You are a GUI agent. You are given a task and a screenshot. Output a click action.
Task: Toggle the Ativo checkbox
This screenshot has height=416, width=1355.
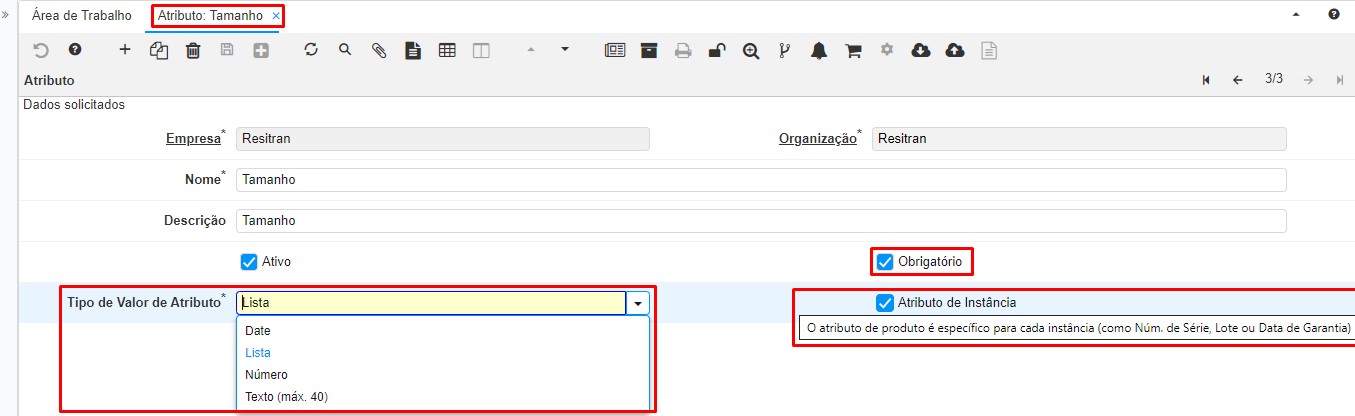(250, 262)
